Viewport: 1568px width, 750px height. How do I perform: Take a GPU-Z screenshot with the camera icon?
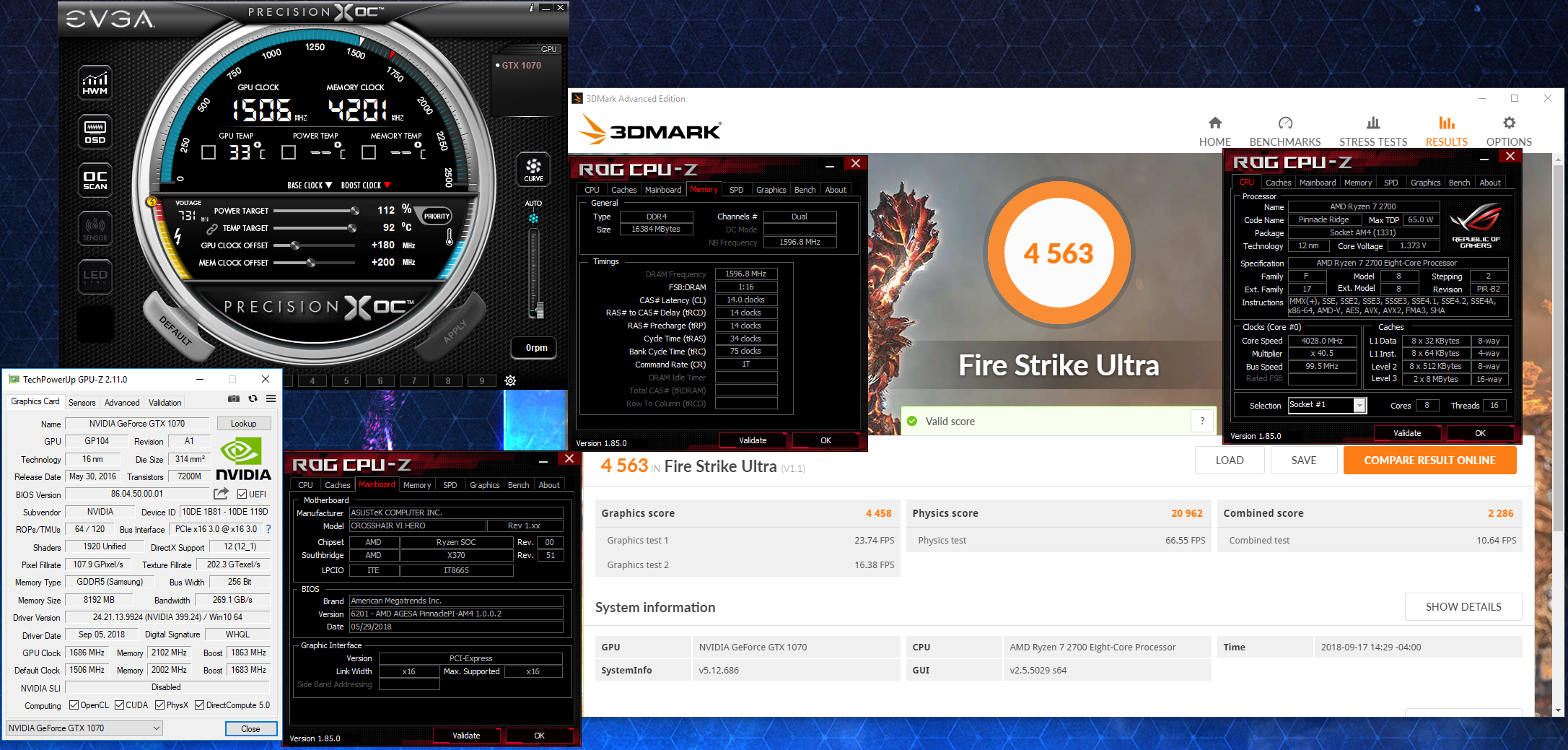coord(234,398)
